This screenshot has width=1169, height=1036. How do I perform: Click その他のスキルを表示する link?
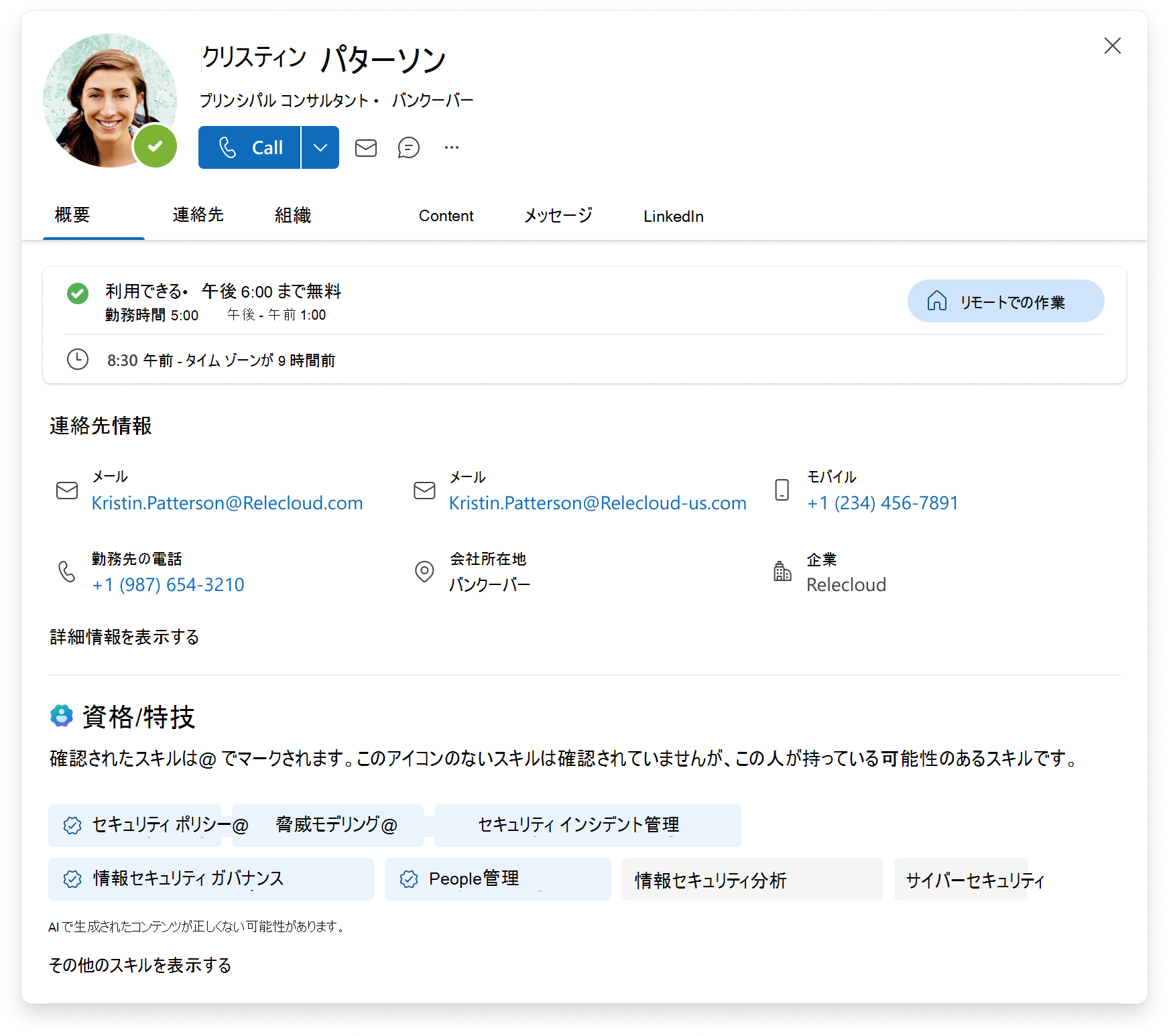pyautogui.click(x=140, y=965)
